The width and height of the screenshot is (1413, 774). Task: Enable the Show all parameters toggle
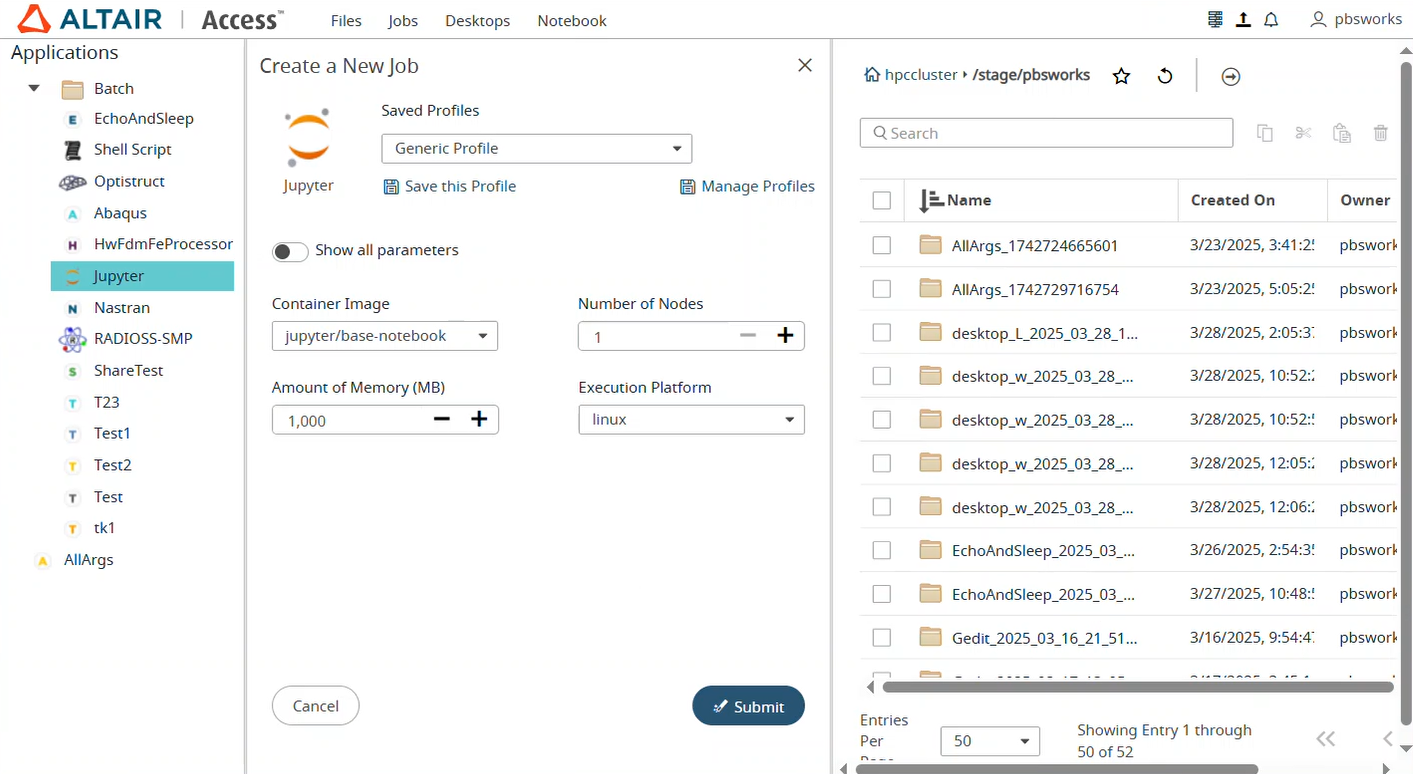pyautogui.click(x=290, y=251)
